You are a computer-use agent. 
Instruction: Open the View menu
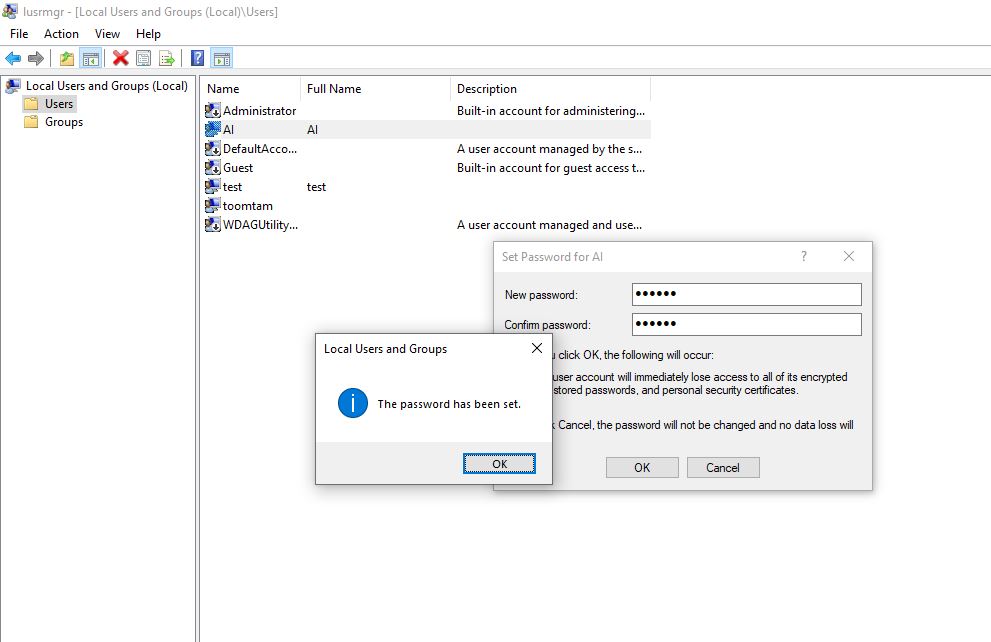coord(107,33)
